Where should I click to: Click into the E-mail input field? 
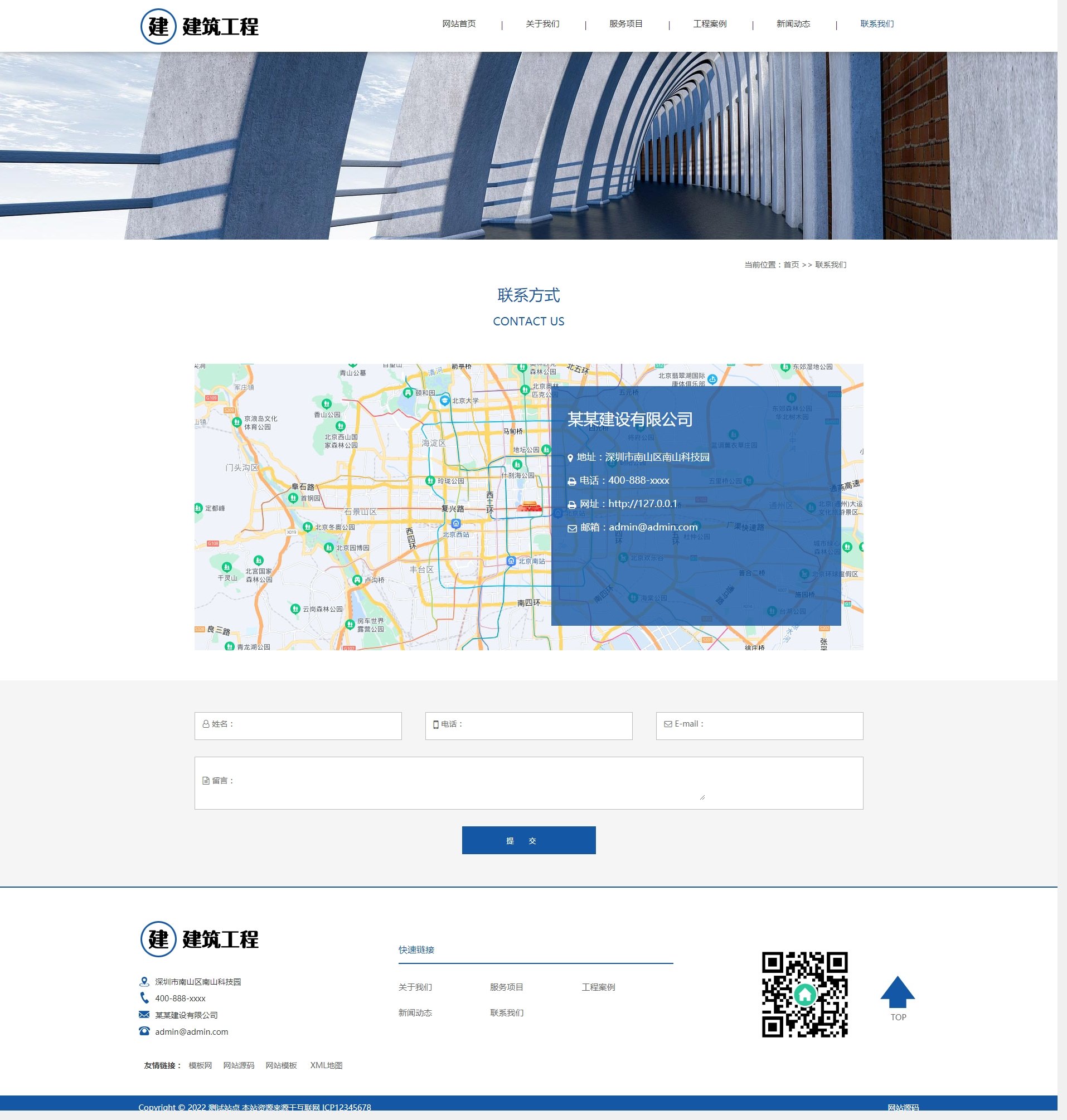click(759, 726)
